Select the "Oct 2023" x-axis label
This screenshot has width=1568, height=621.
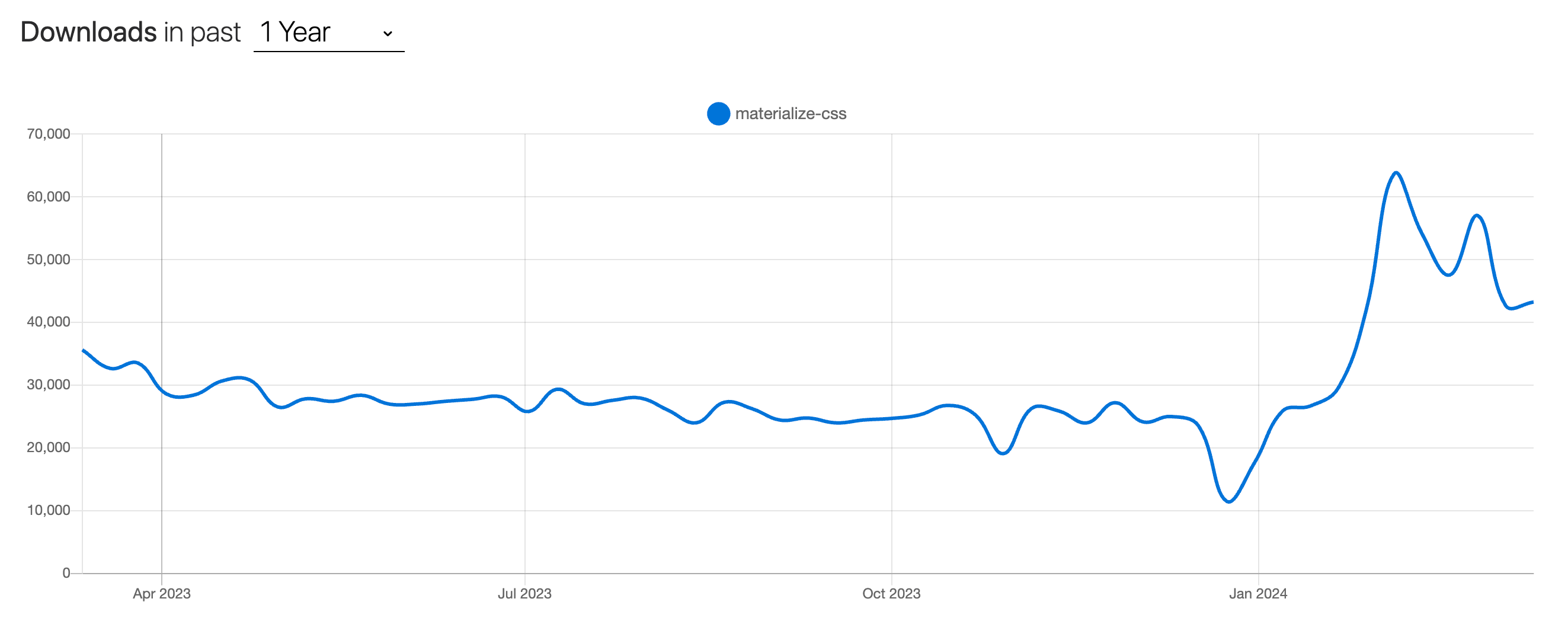pos(891,594)
